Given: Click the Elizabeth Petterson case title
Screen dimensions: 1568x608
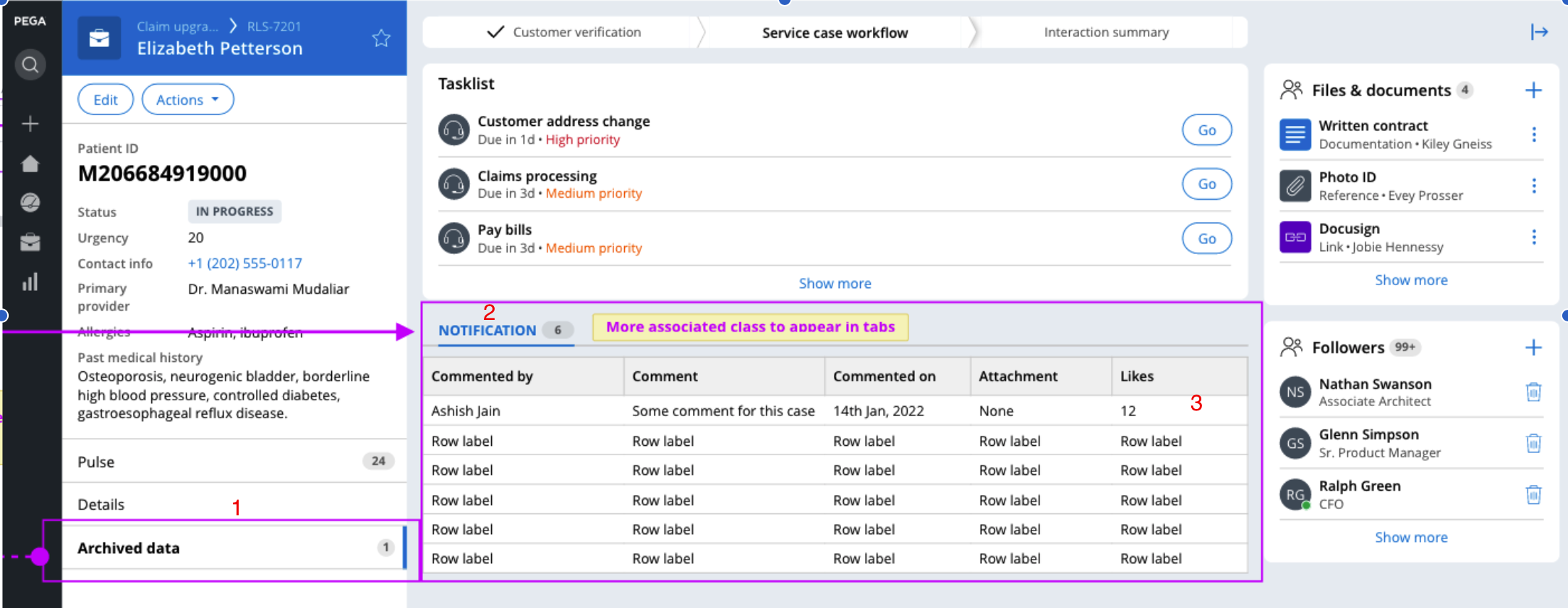Looking at the screenshot, I should point(220,48).
